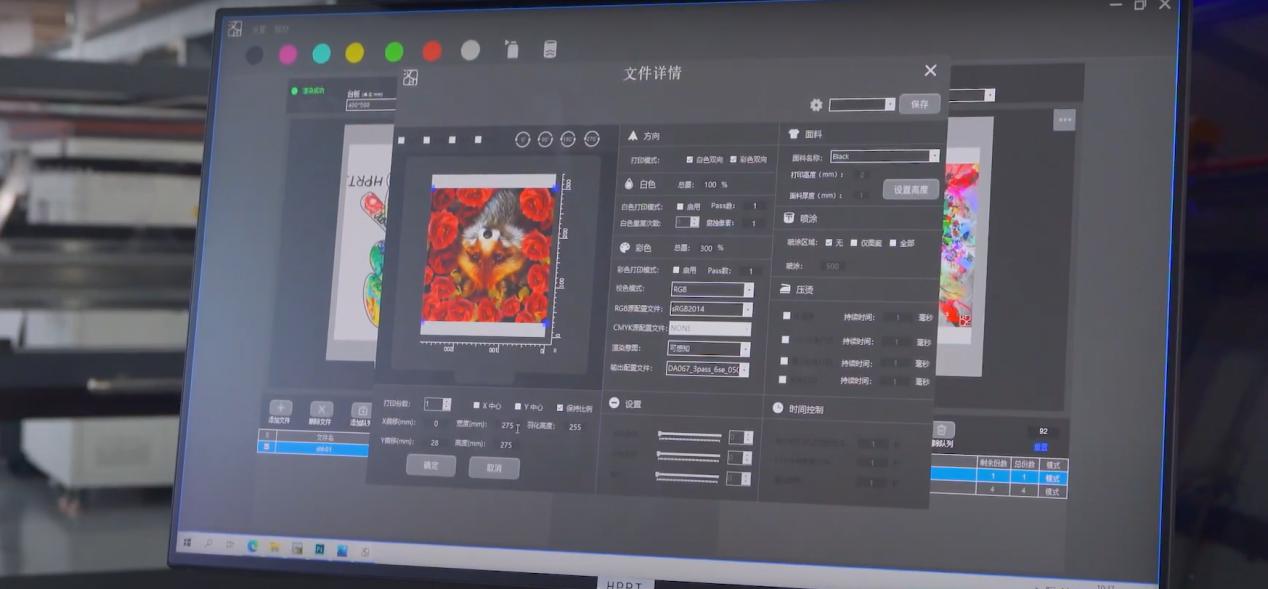Open the sRGB2014 source profile dropdown
The width and height of the screenshot is (1268, 589).
710,309
